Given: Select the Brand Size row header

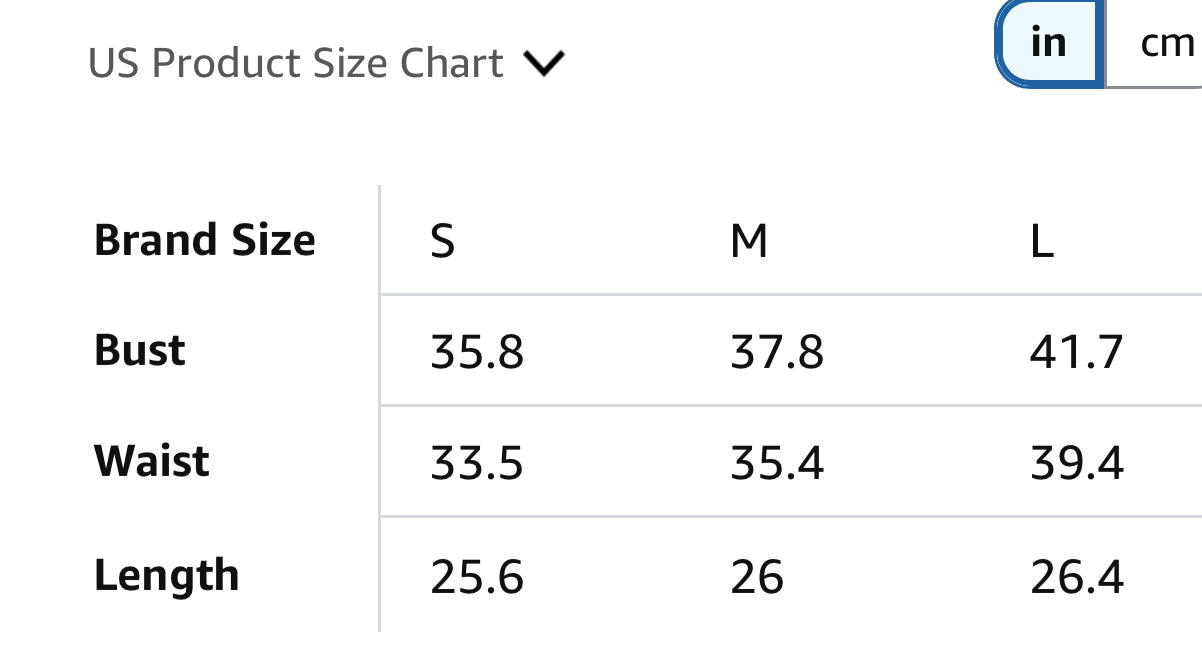Looking at the screenshot, I should 204,241.
